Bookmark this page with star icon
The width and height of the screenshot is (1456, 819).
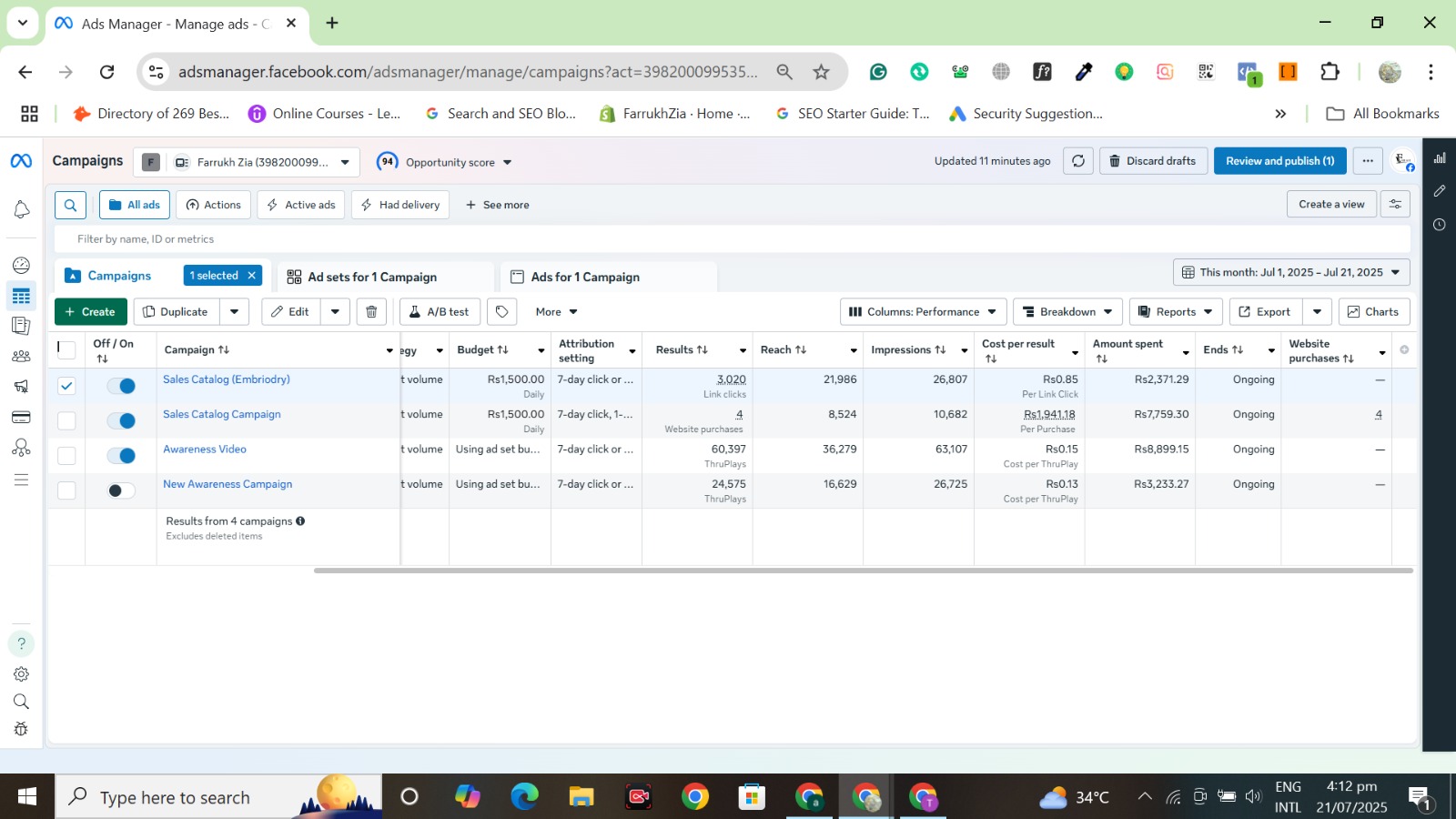coord(822,72)
